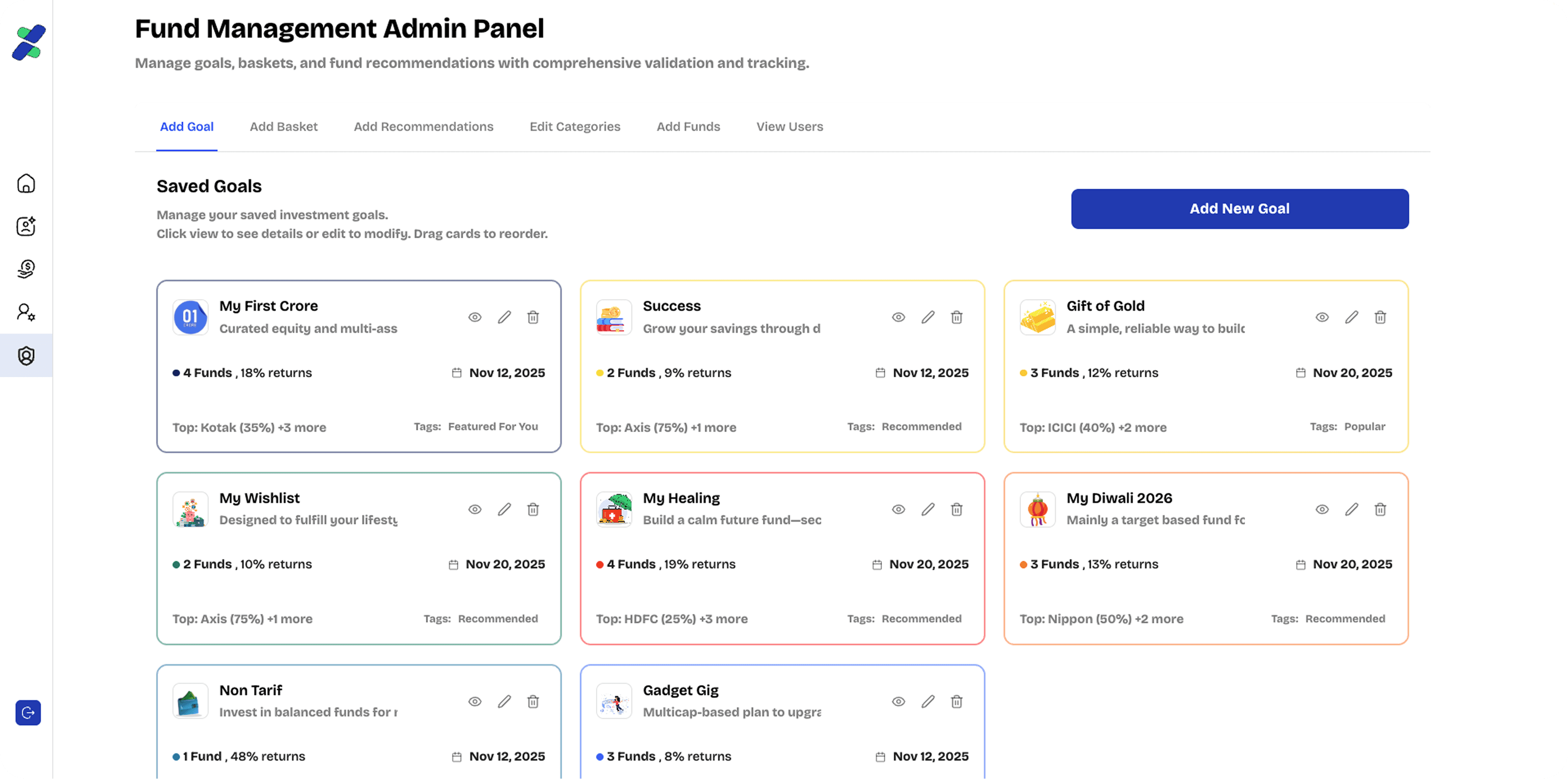Open the Add Recommendations tab

point(423,127)
